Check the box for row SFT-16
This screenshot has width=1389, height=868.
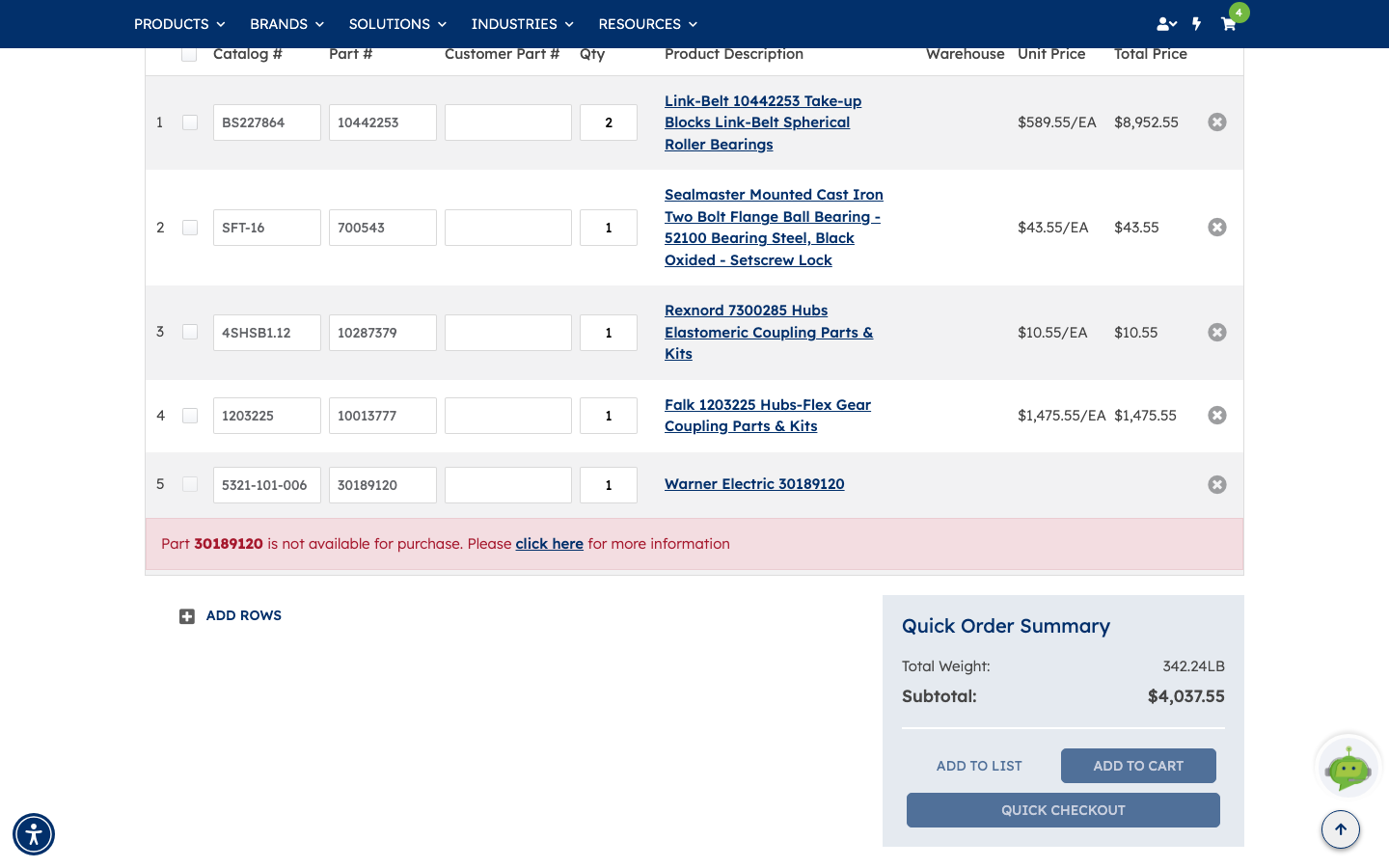click(x=190, y=228)
